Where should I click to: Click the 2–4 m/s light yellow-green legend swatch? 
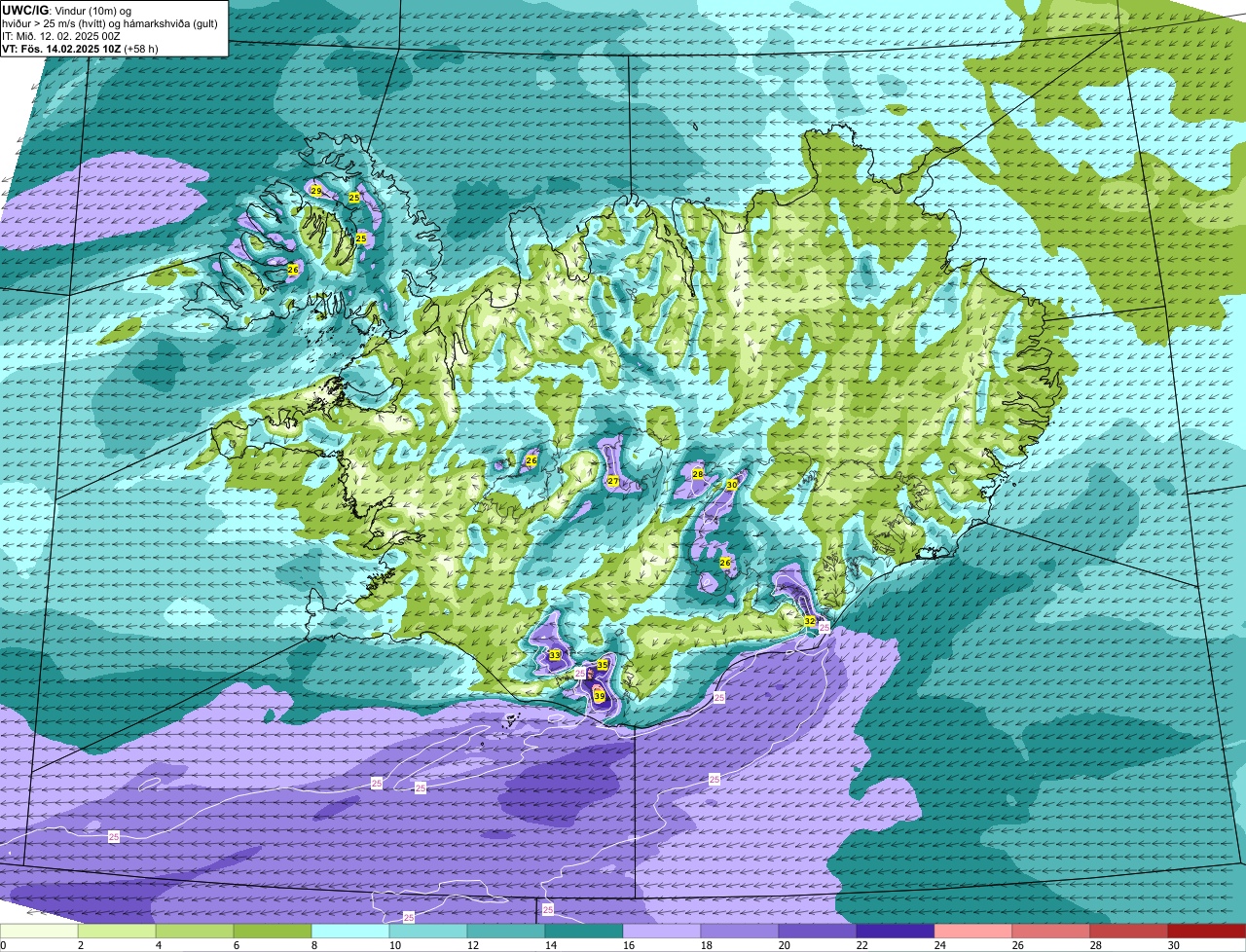coord(117,932)
